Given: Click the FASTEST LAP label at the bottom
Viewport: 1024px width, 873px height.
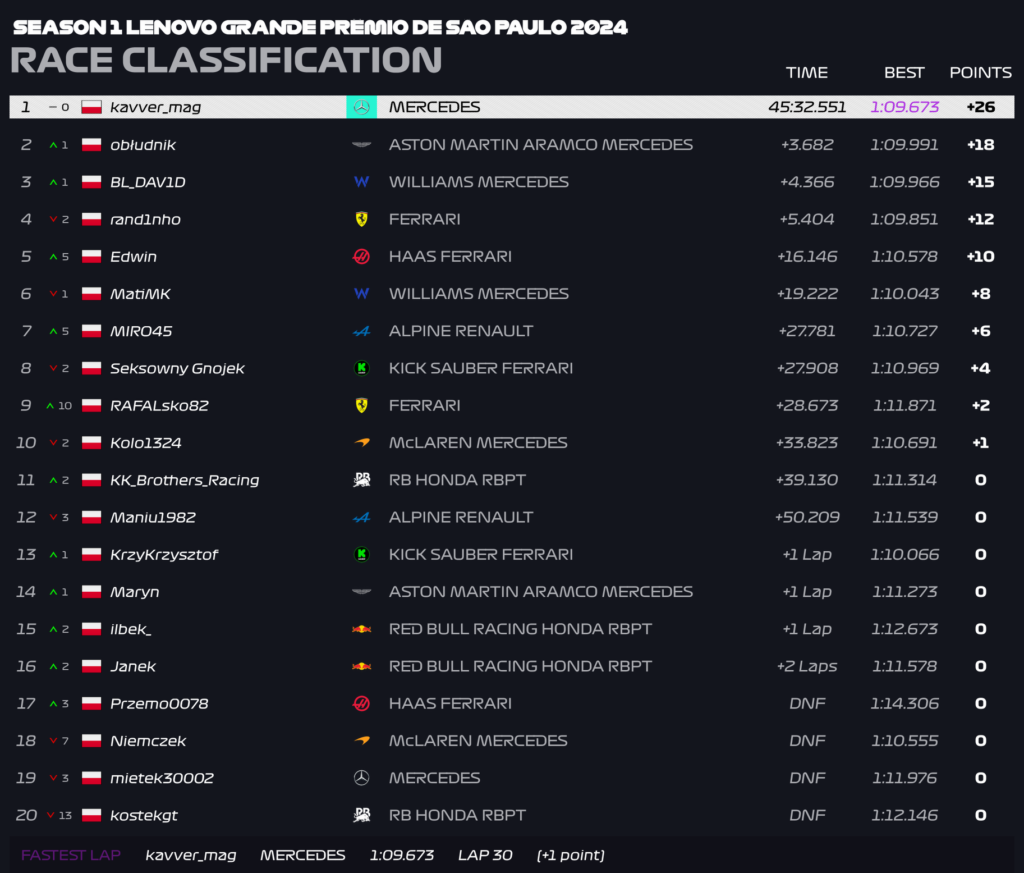Looking at the screenshot, I should 71,855.
